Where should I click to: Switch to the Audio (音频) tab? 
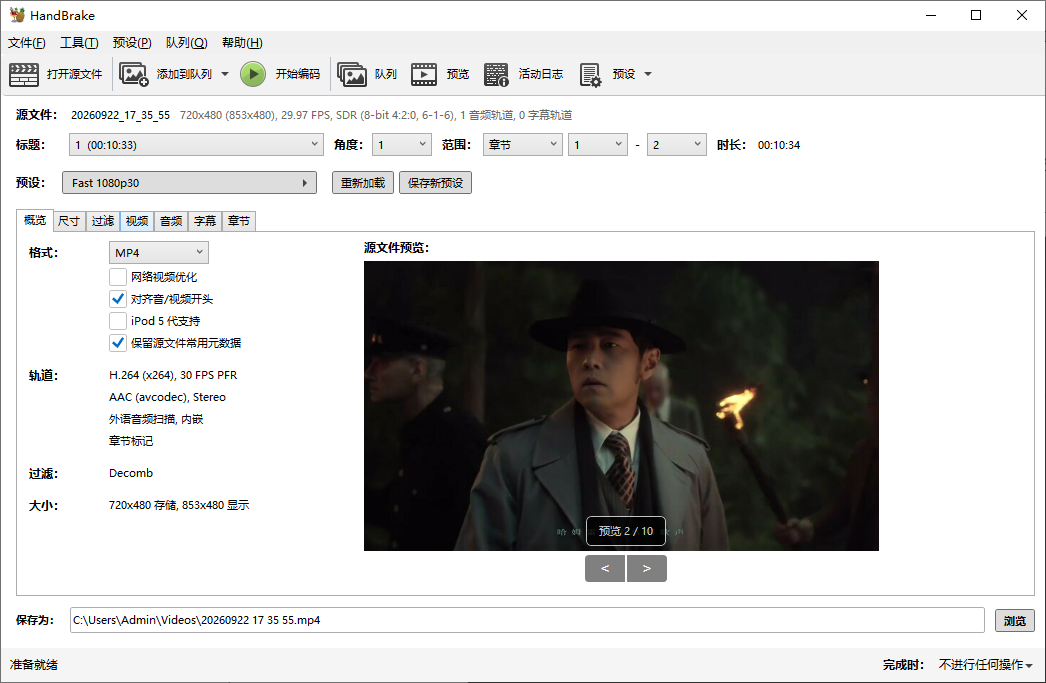[x=171, y=221]
